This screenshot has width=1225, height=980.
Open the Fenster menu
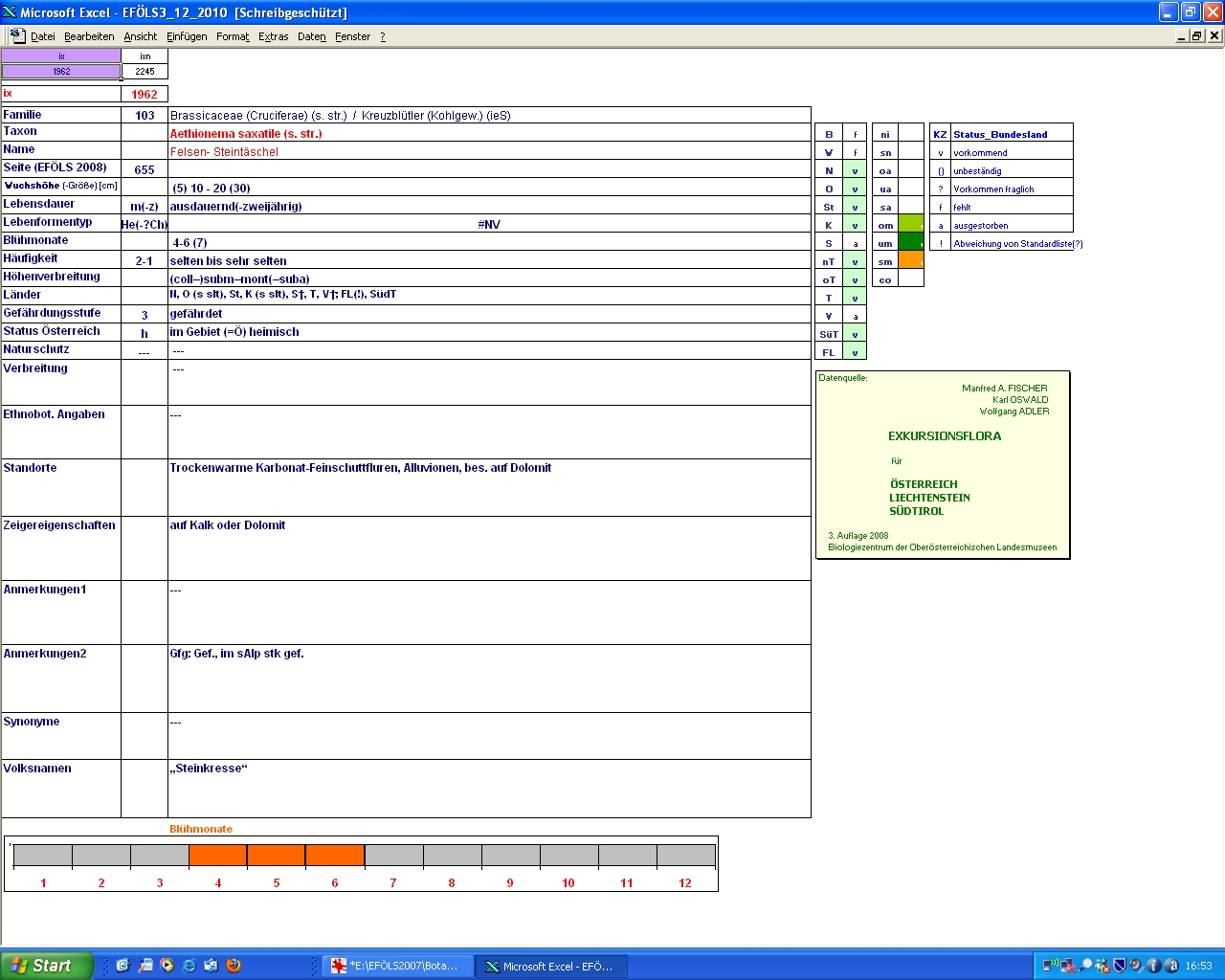pos(352,36)
